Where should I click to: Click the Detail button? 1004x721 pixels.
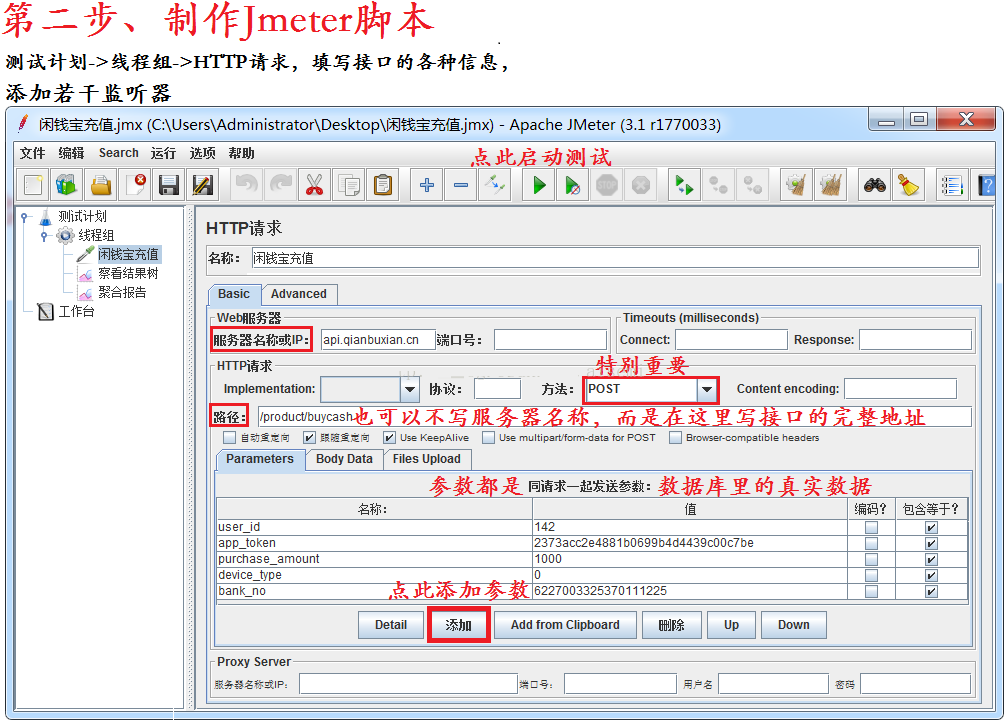(391, 625)
